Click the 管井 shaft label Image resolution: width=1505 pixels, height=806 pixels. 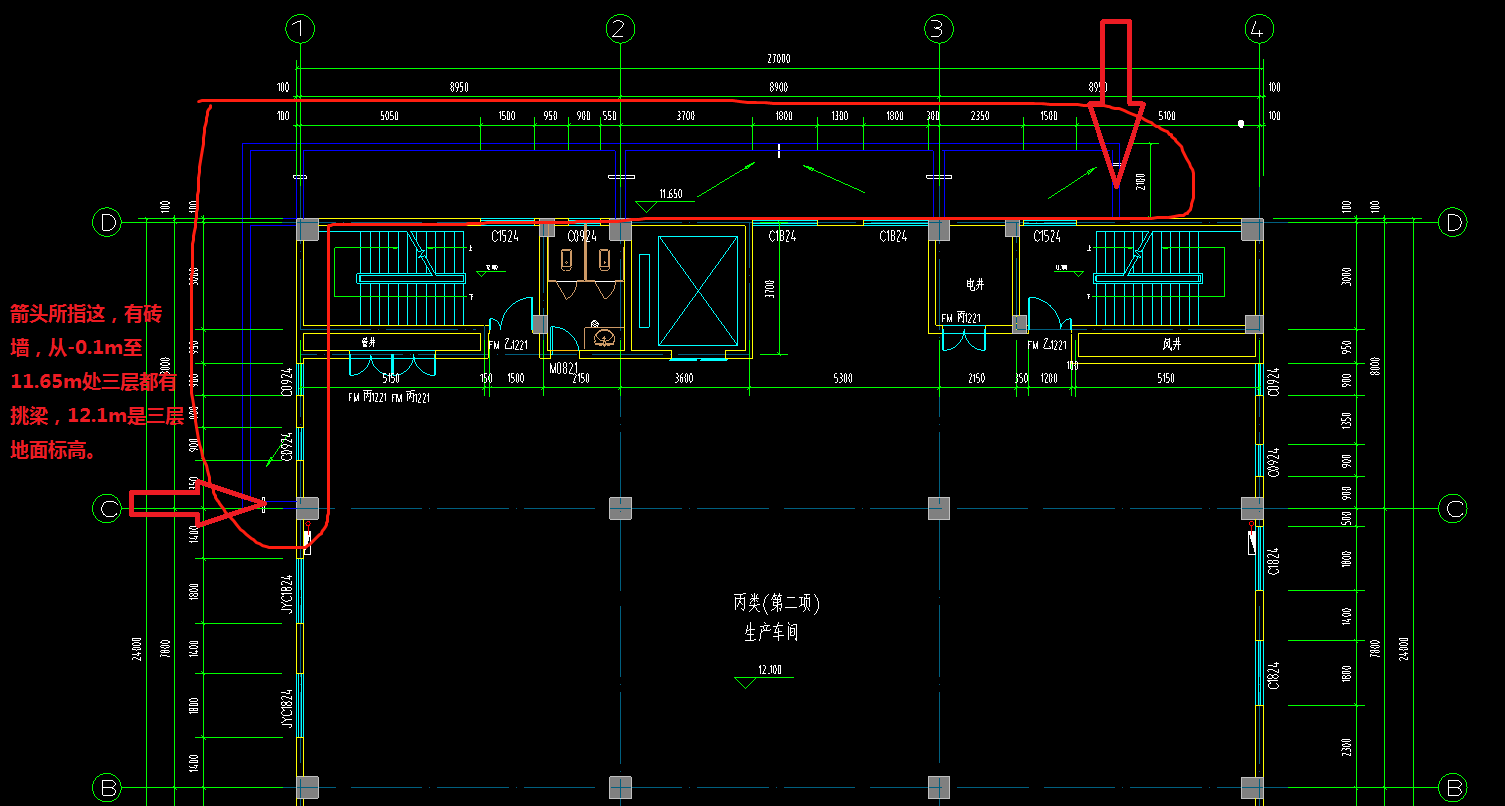coord(368,342)
